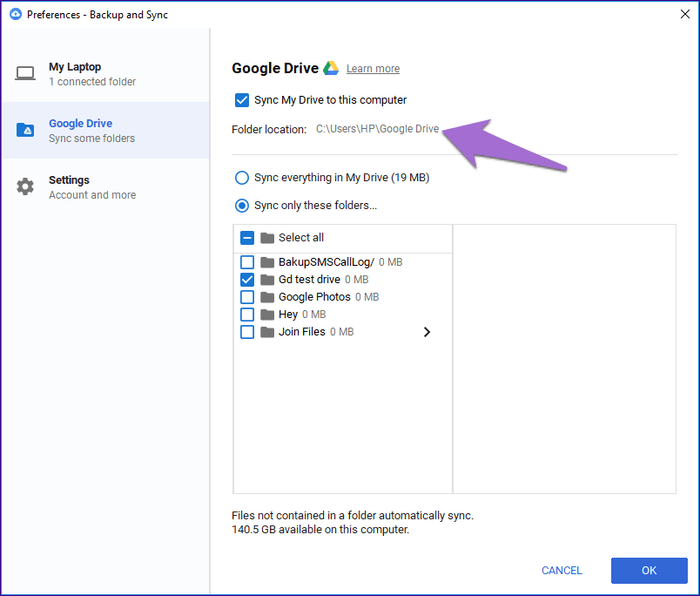Click the '140.5 GB available on this computer' text
The height and width of the screenshot is (596, 700).
321,530
